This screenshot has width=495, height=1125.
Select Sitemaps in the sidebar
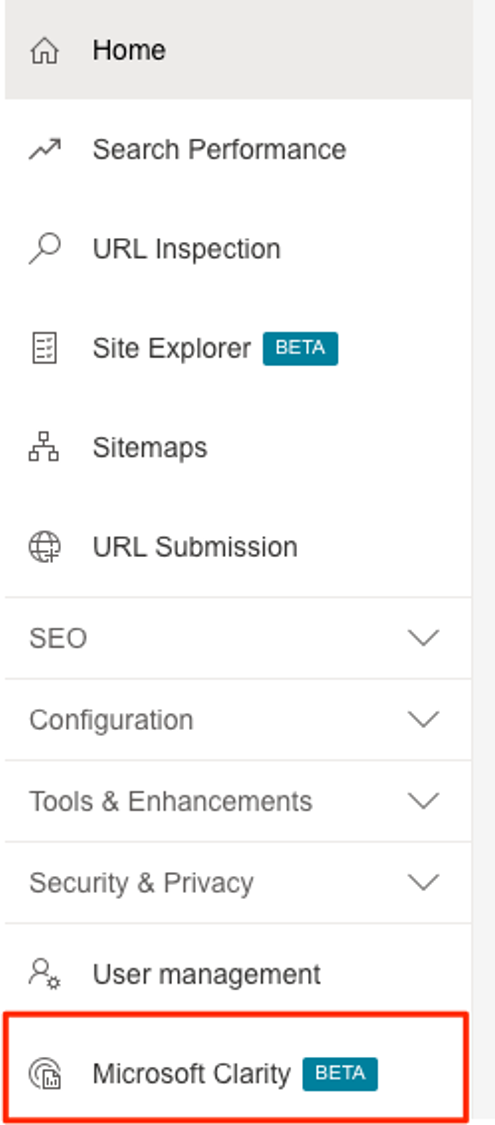238,447
